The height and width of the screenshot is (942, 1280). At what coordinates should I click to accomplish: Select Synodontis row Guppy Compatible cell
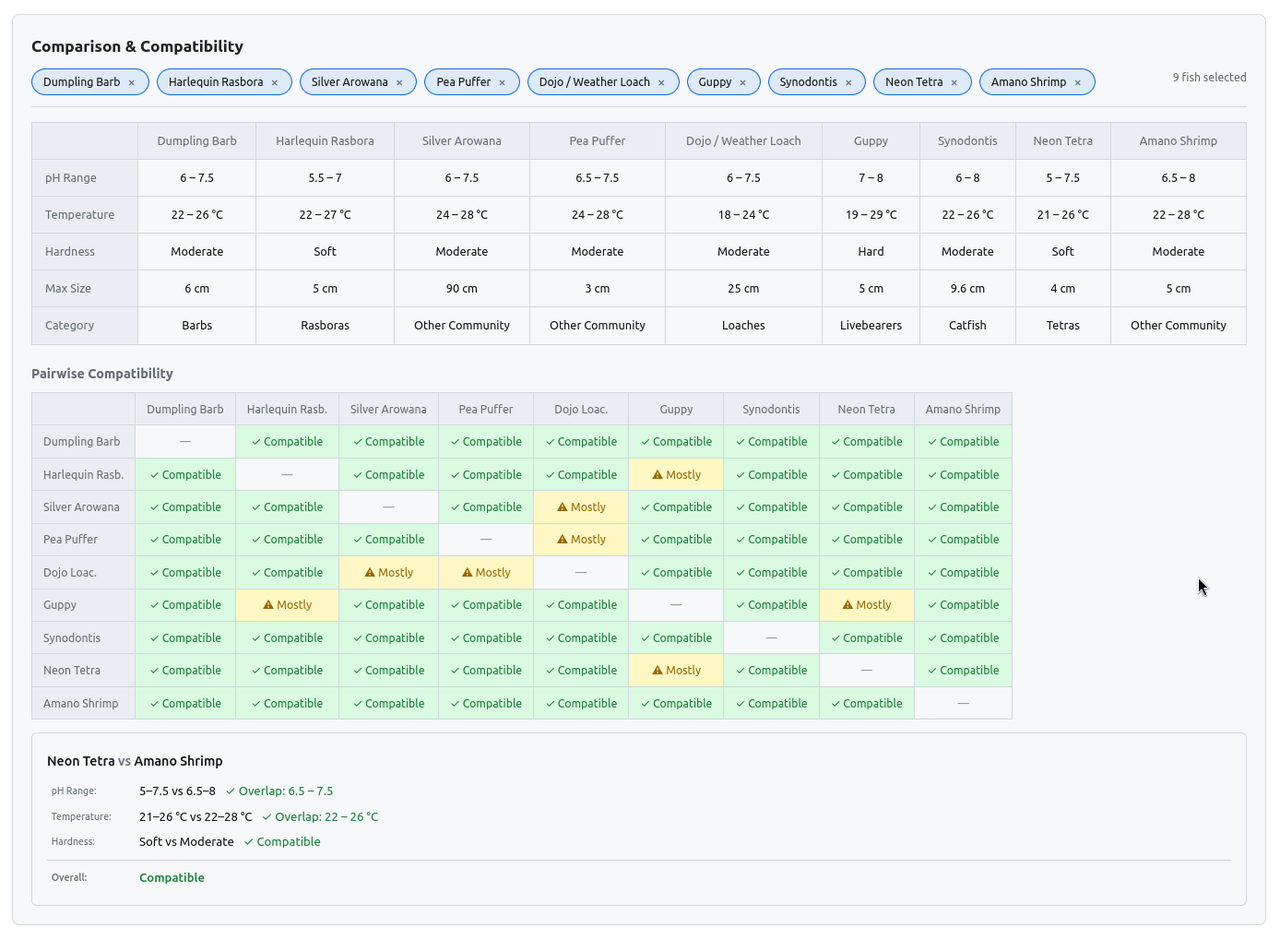[x=676, y=638]
